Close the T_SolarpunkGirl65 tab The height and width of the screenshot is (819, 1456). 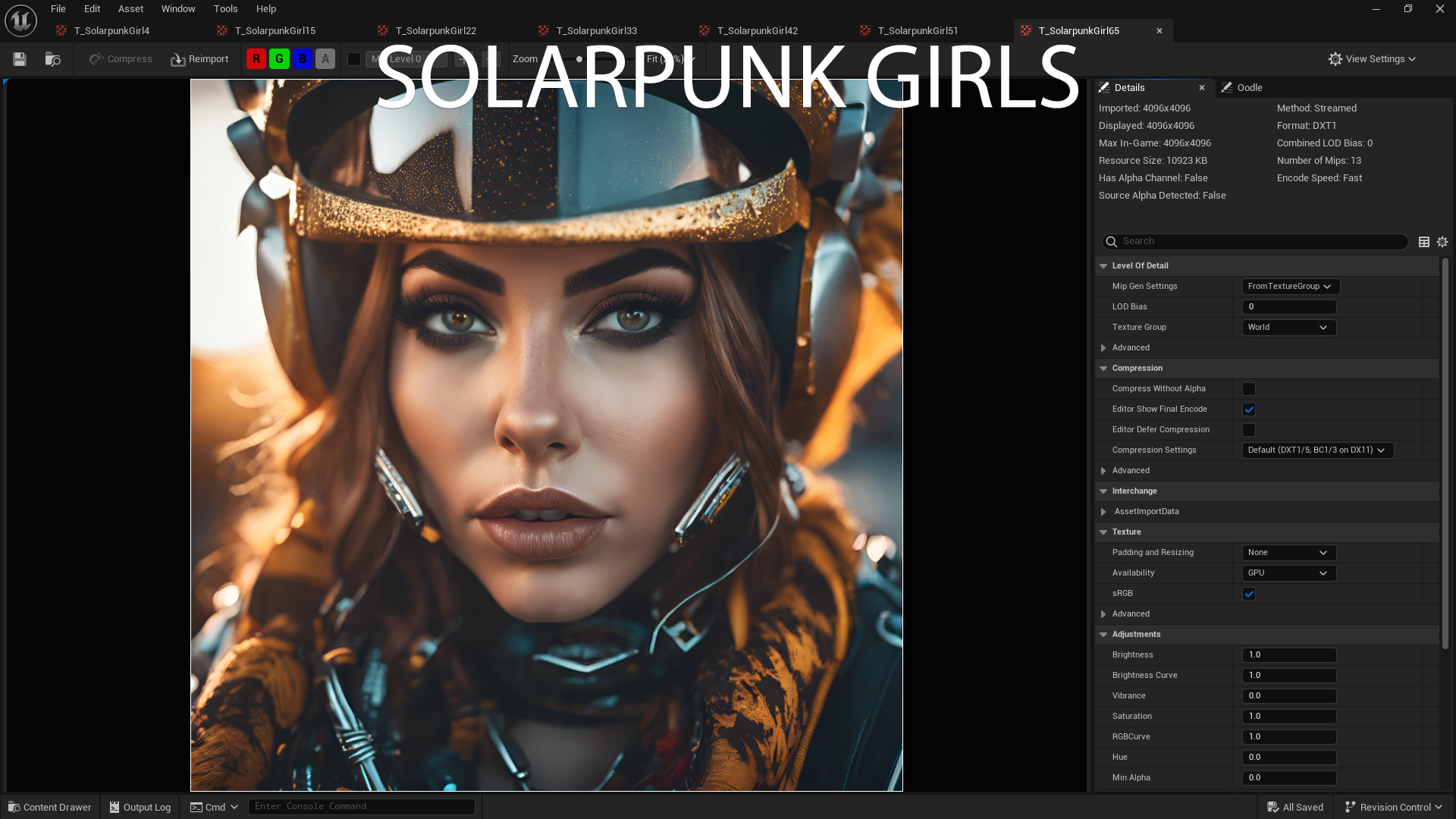point(1159,31)
